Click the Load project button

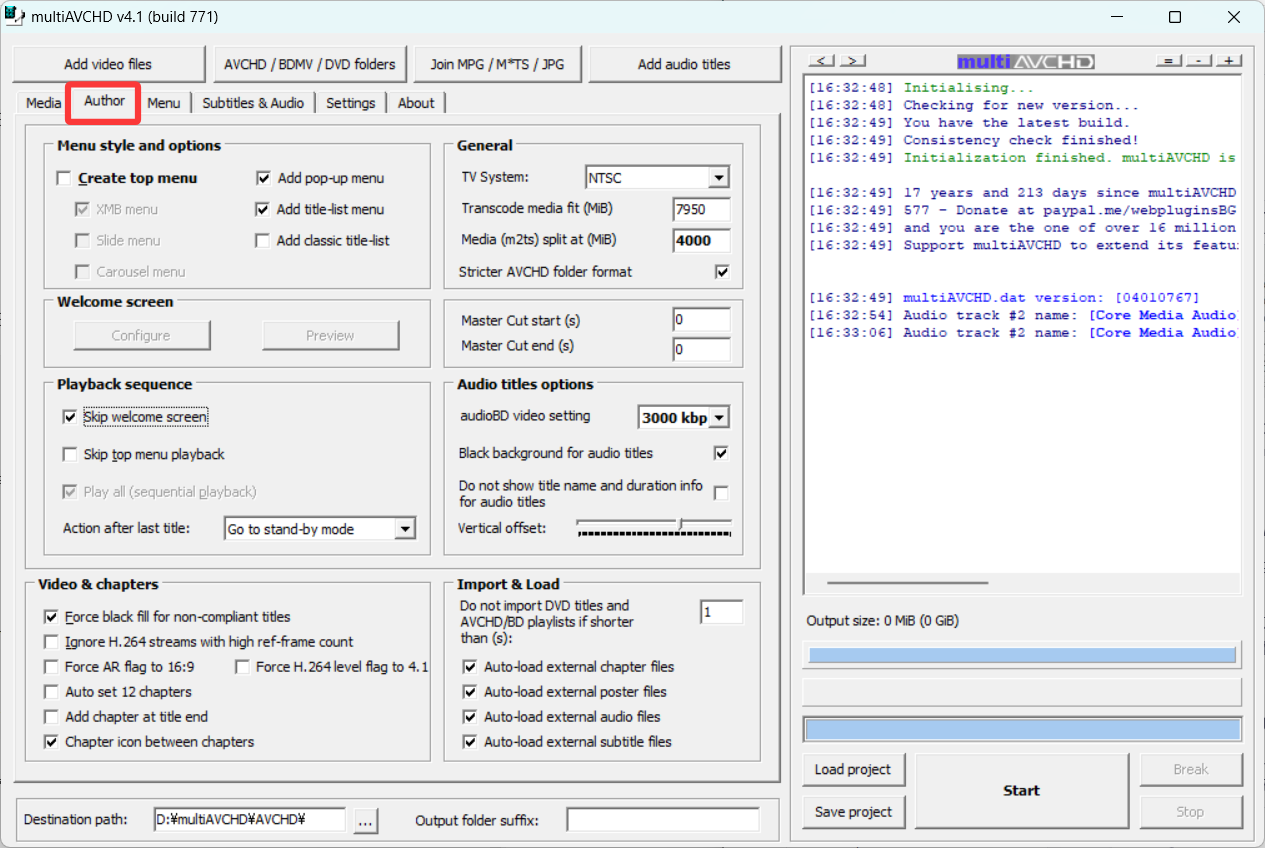tap(853, 769)
